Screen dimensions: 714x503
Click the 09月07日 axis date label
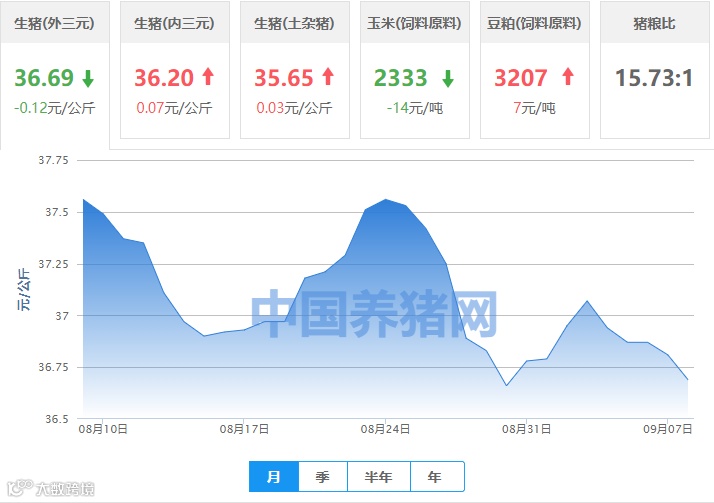click(x=668, y=429)
